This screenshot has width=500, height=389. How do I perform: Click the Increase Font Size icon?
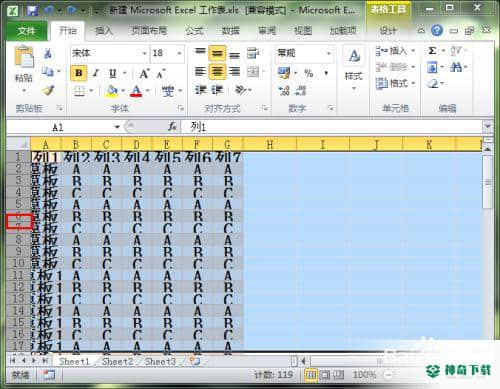pyautogui.click(x=144, y=73)
